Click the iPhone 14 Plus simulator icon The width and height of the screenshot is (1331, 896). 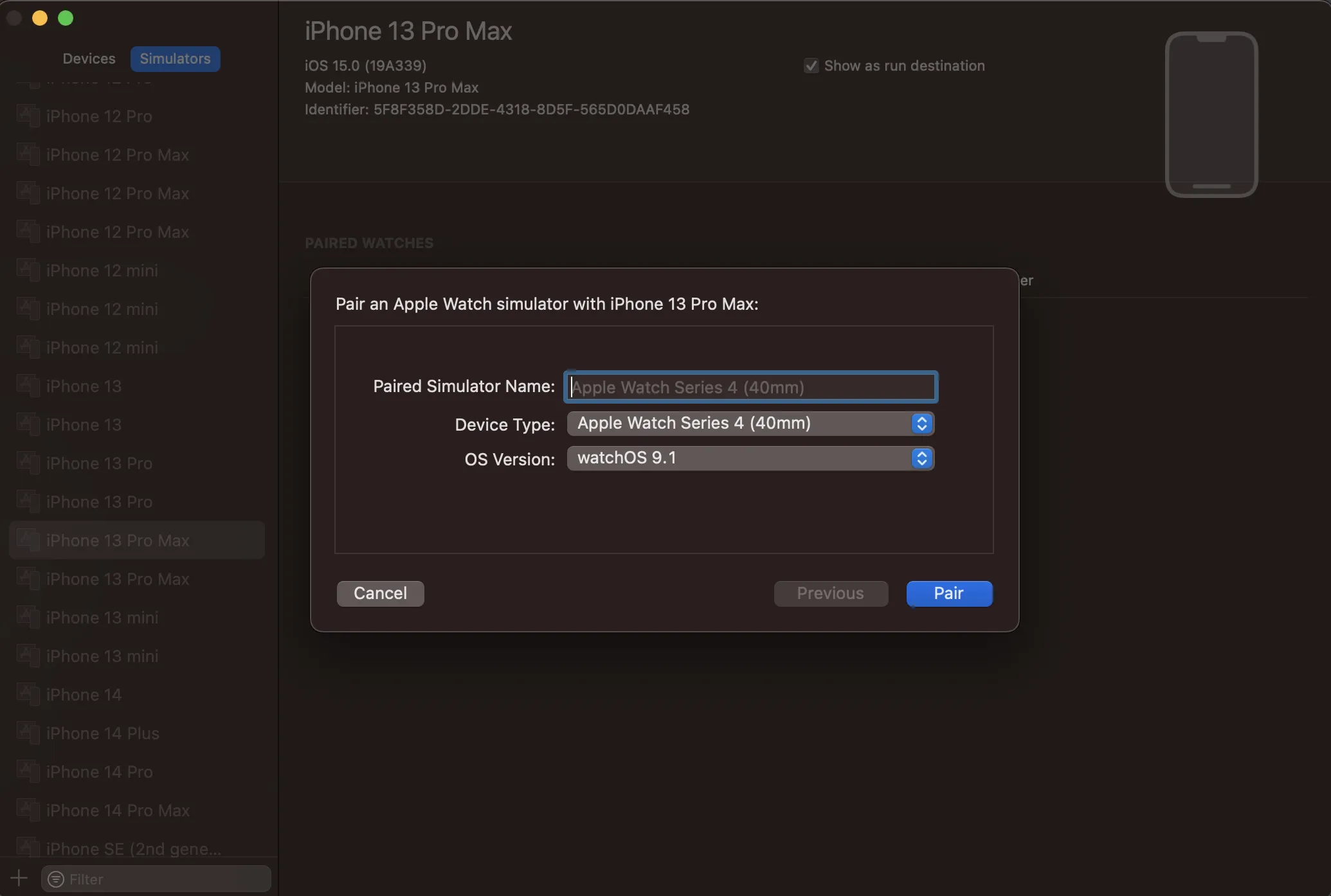pos(28,733)
